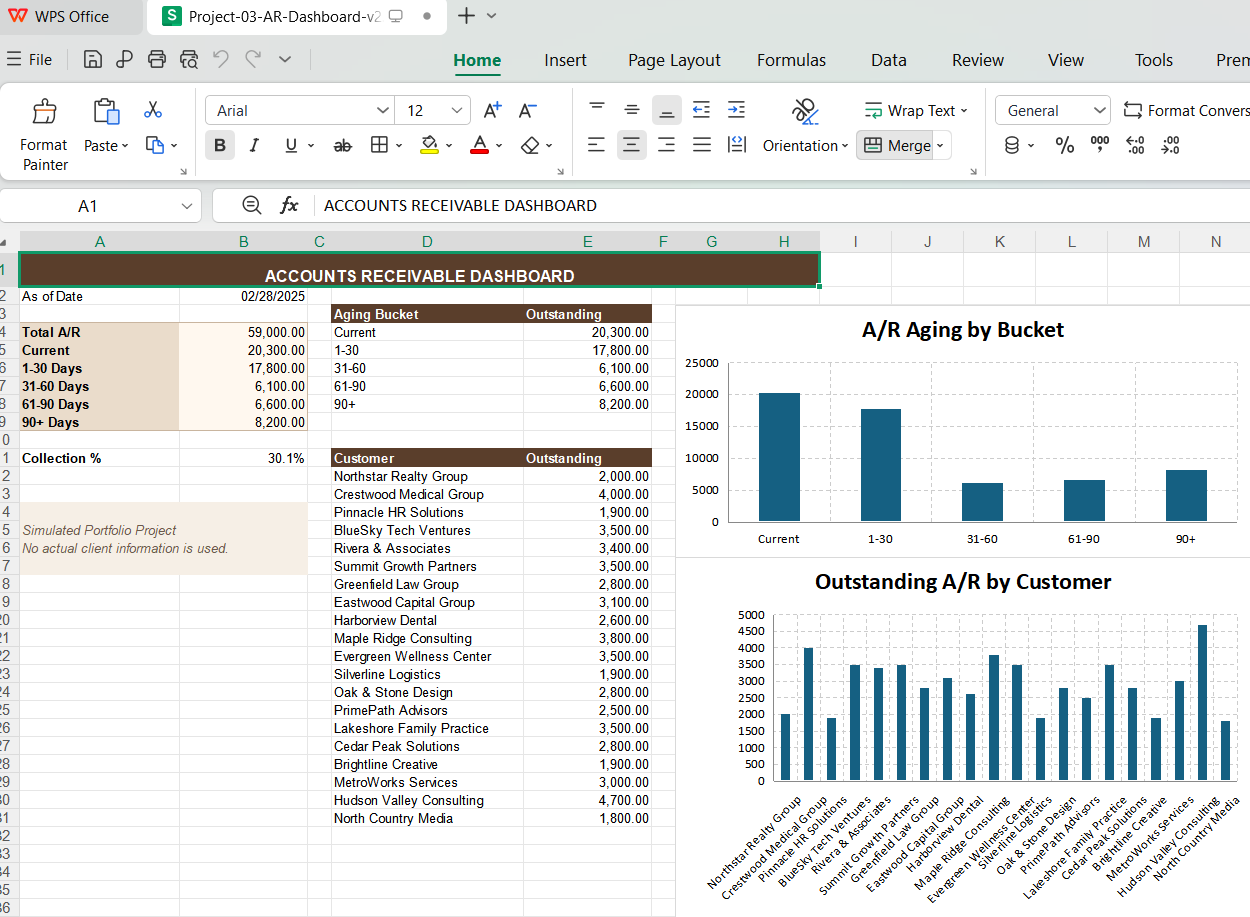The height and width of the screenshot is (917, 1250).
Task: Click the Undo arrow
Action: pyautogui.click(x=220, y=59)
